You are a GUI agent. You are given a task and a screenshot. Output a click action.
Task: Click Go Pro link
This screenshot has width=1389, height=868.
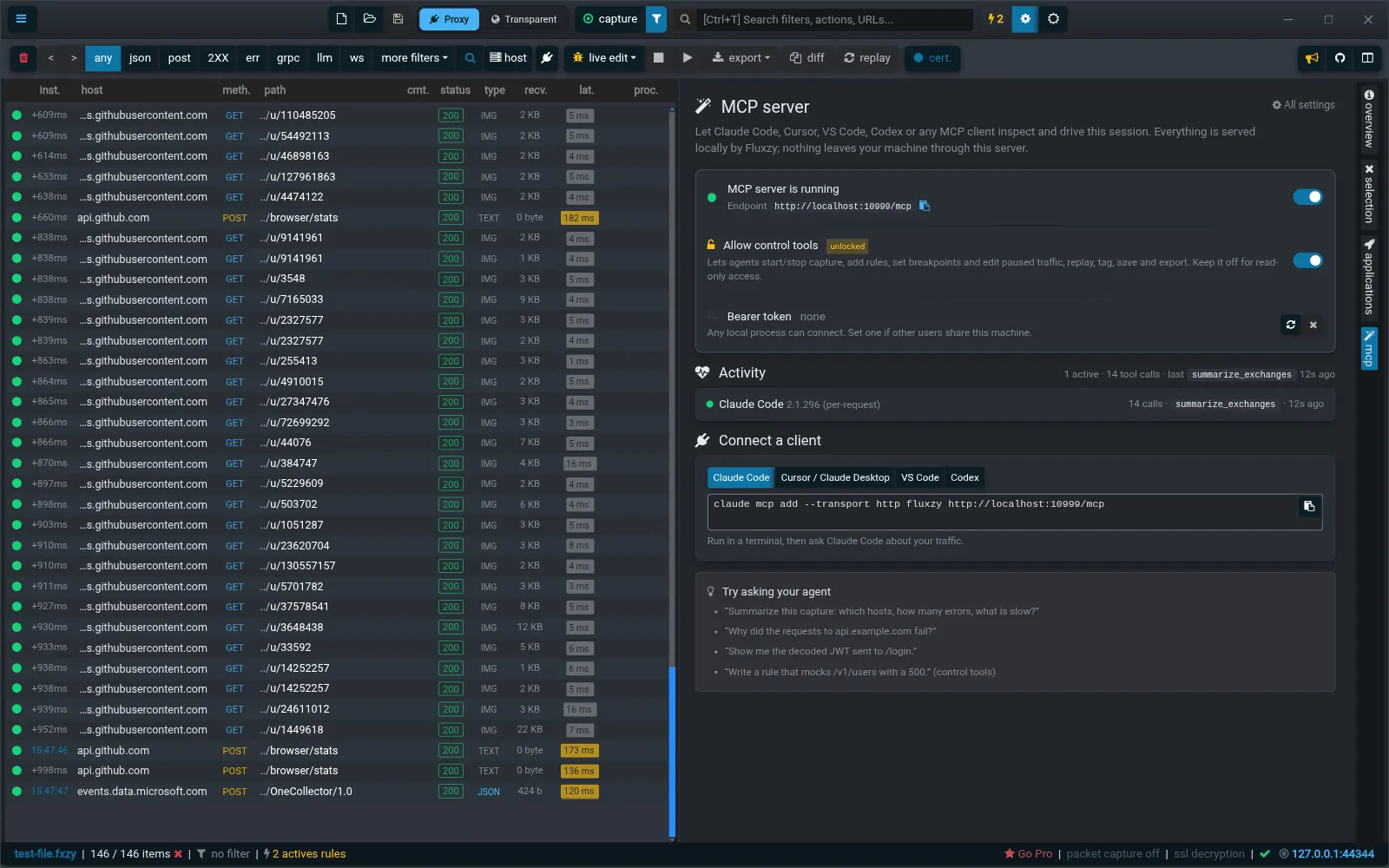pyautogui.click(x=1028, y=854)
